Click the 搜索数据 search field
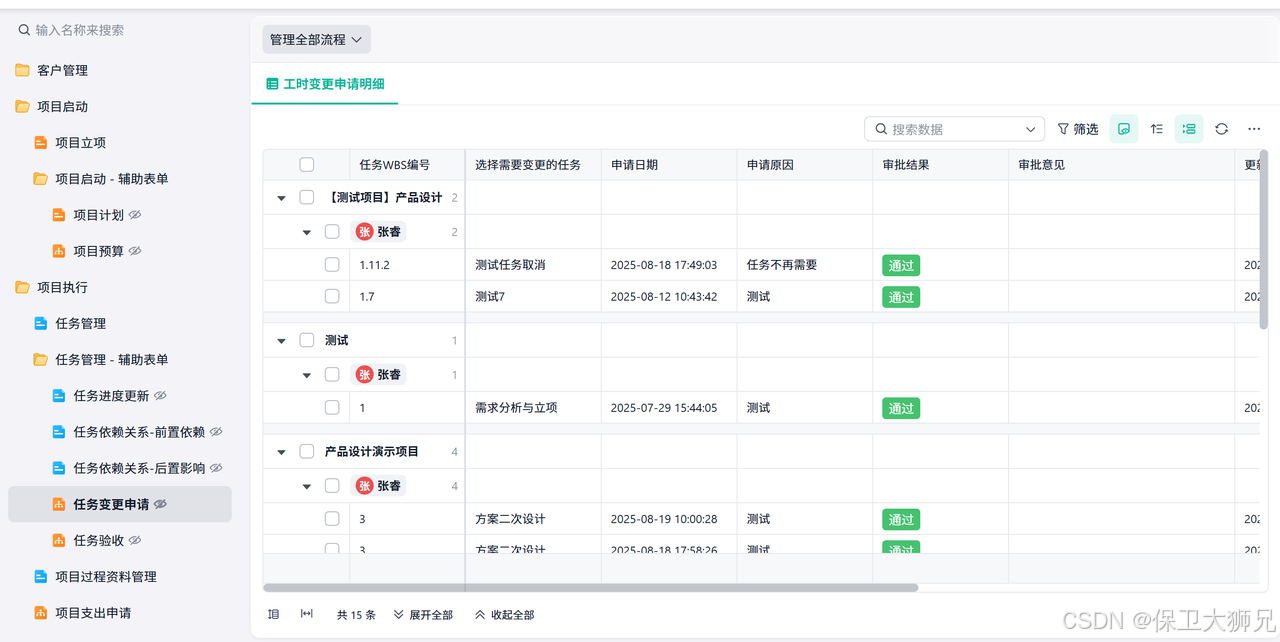 tap(954, 129)
